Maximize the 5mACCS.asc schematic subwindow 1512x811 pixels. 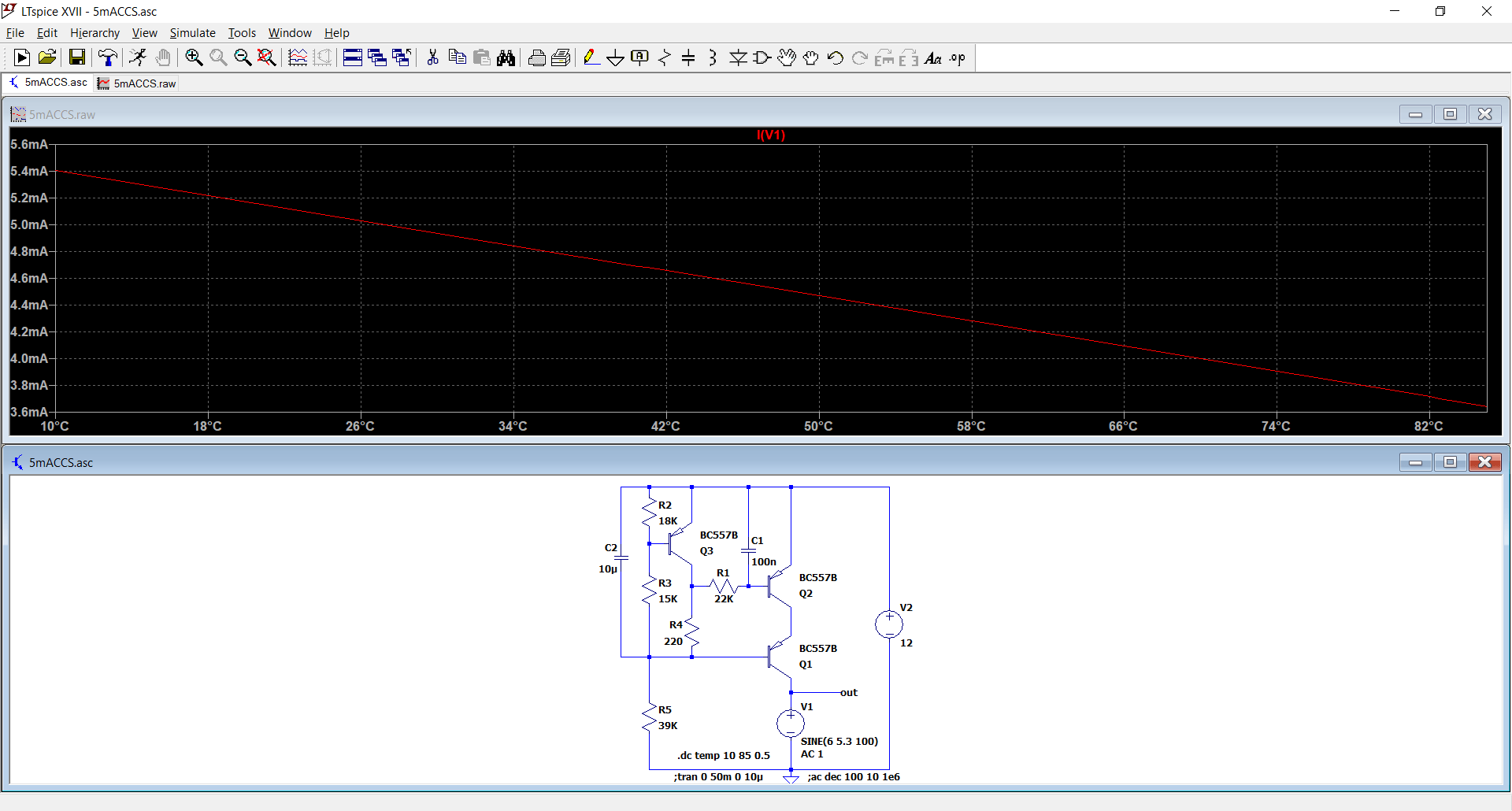click(x=1450, y=462)
